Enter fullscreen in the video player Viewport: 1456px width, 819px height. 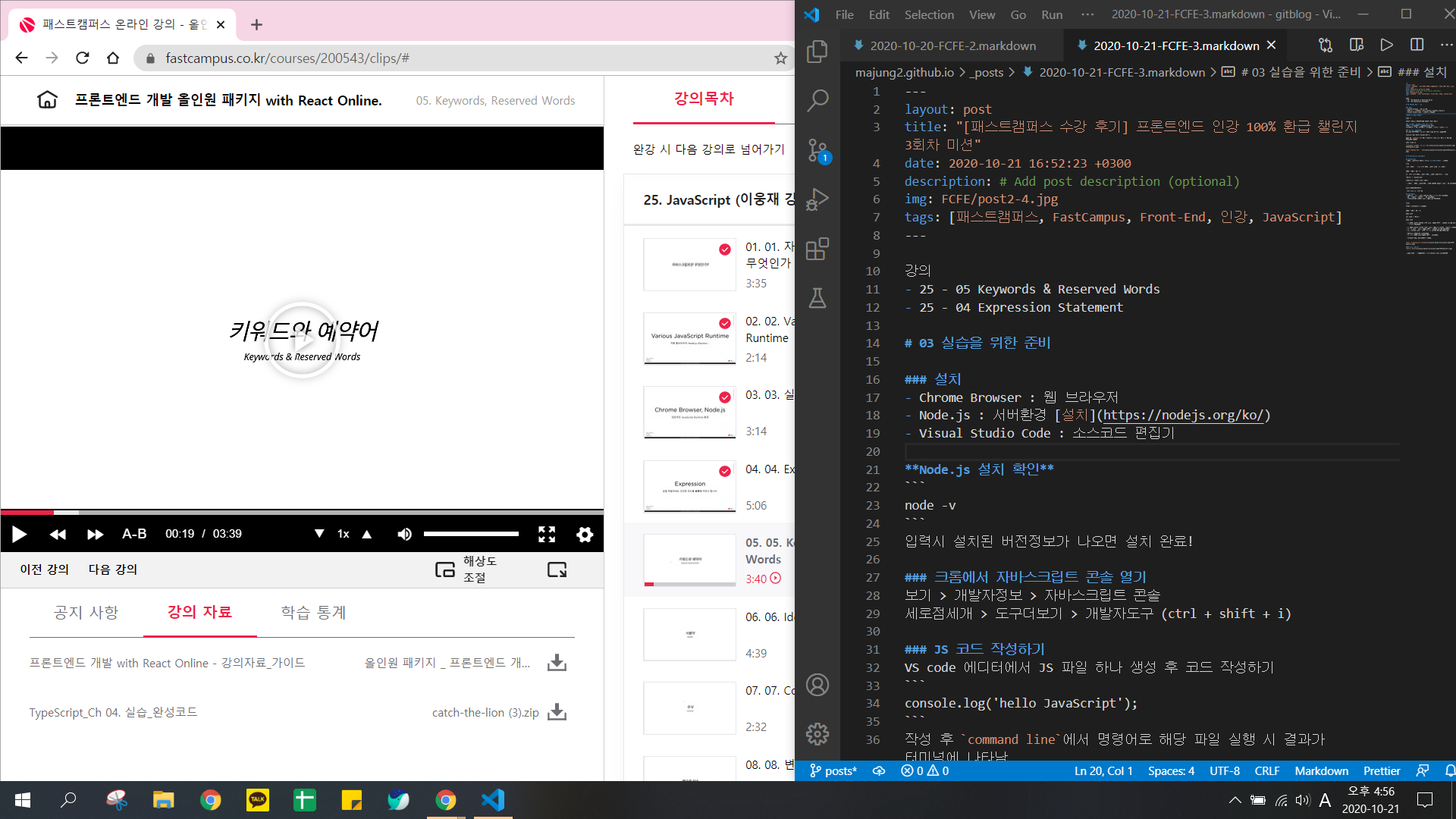click(x=547, y=535)
